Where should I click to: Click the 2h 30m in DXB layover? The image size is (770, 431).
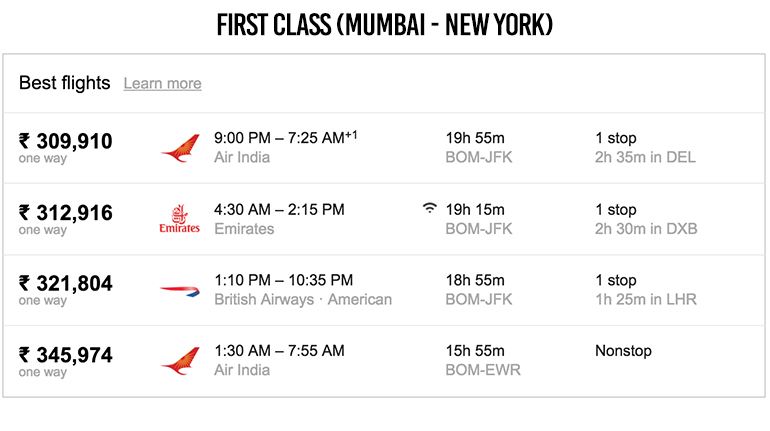click(x=646, y=229)
